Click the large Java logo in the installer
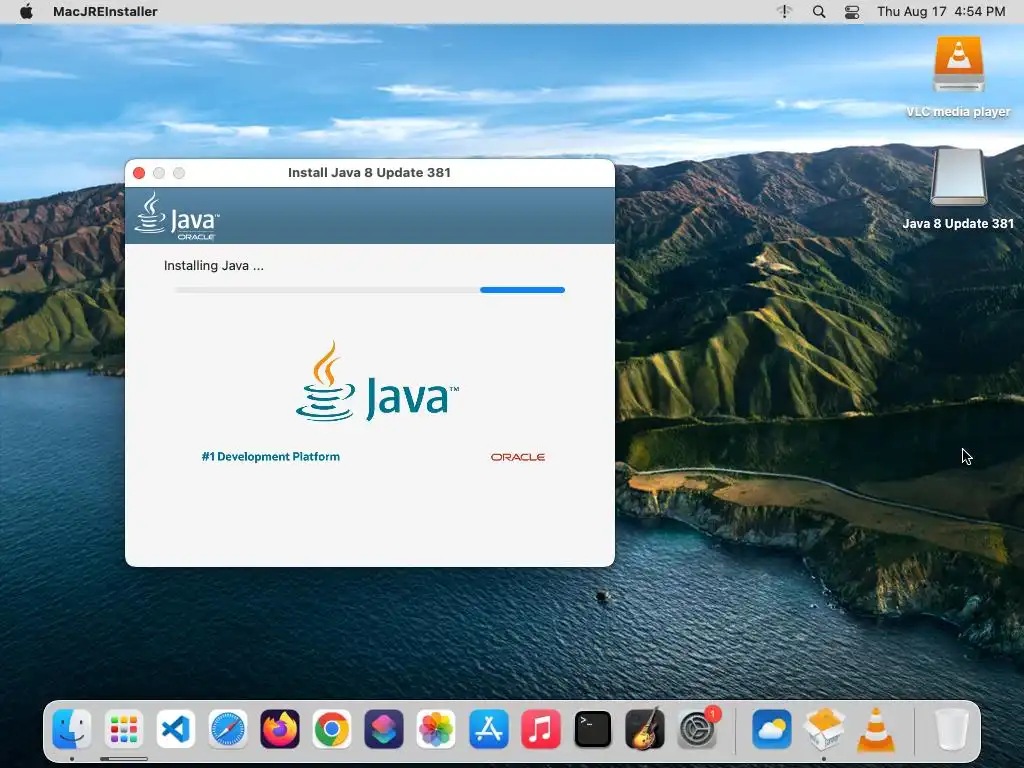 pyautogui.click(x=377, y=381)
